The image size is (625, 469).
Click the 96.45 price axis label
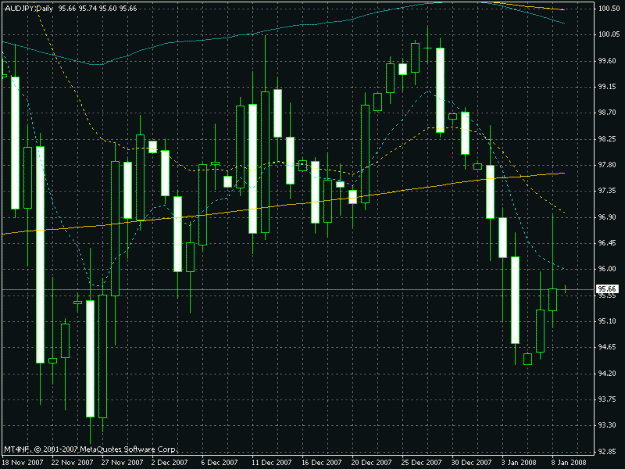click(x=608, y=243)
